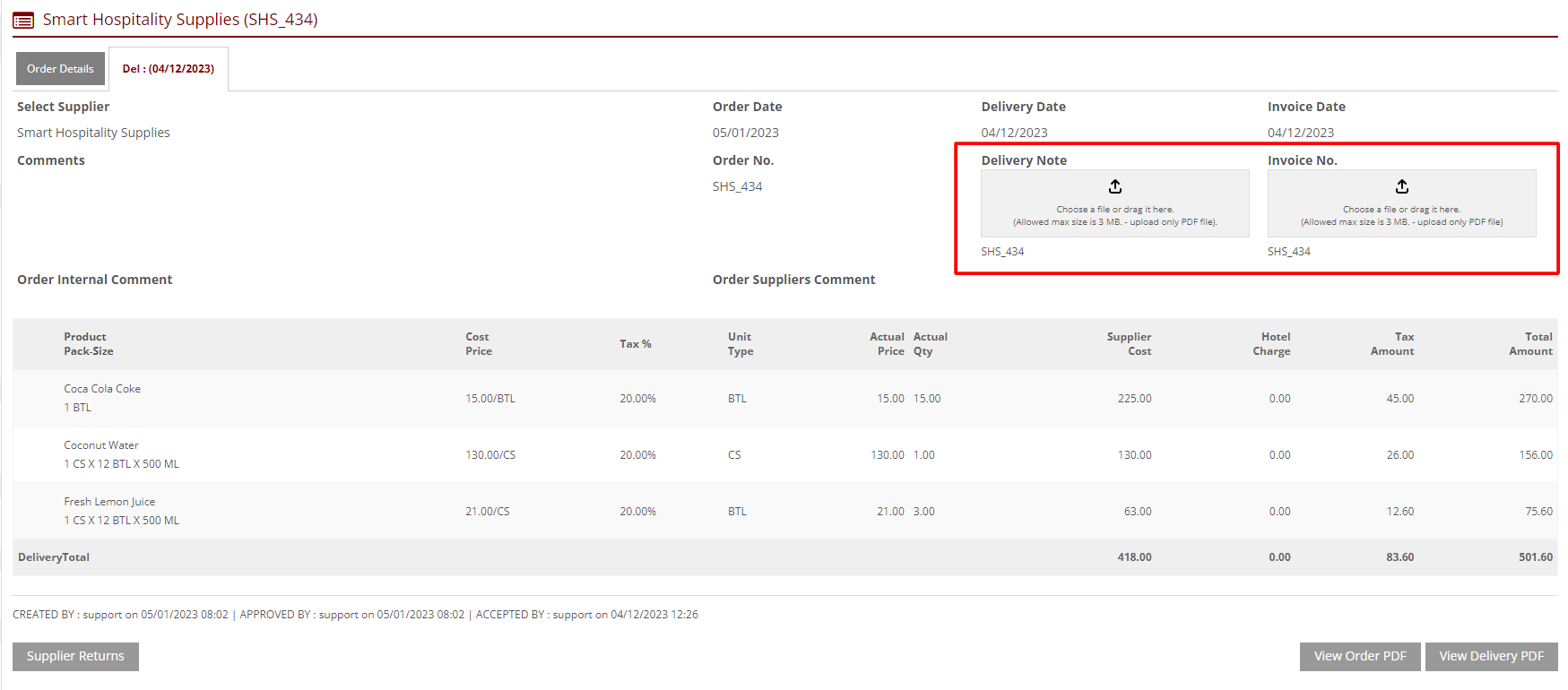Click the Delivery Note upload arrow icon
The height and width of the screenshot is (690, 1568).
[1114, 186]
